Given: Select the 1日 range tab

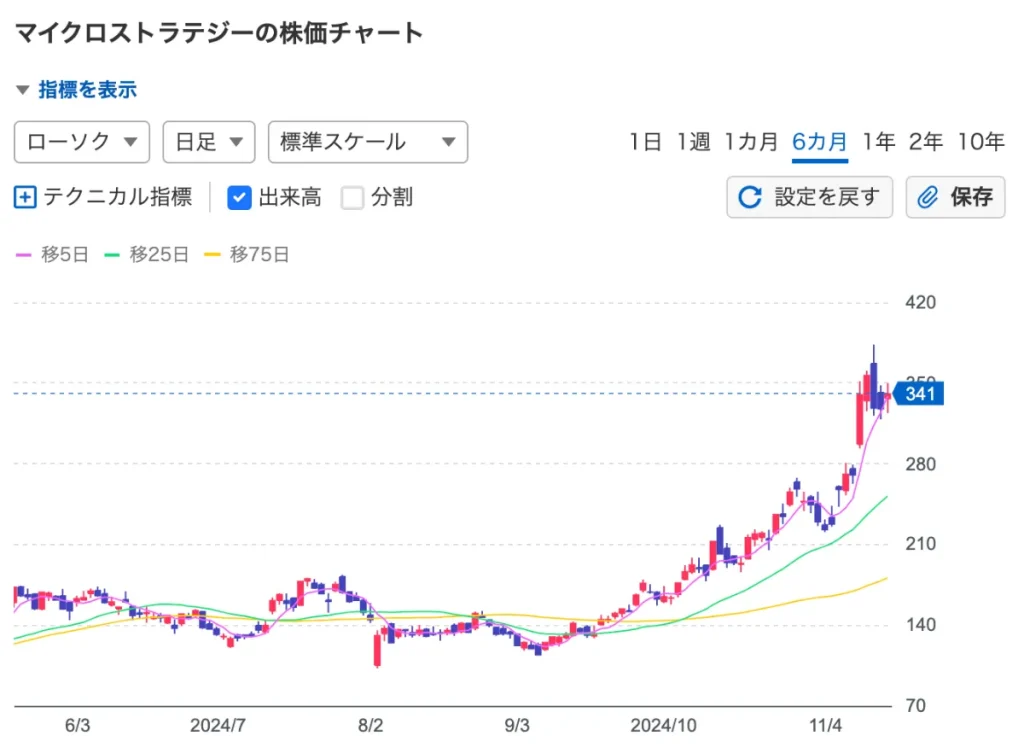Looking at the screenshot, I should tap(645, 142).
